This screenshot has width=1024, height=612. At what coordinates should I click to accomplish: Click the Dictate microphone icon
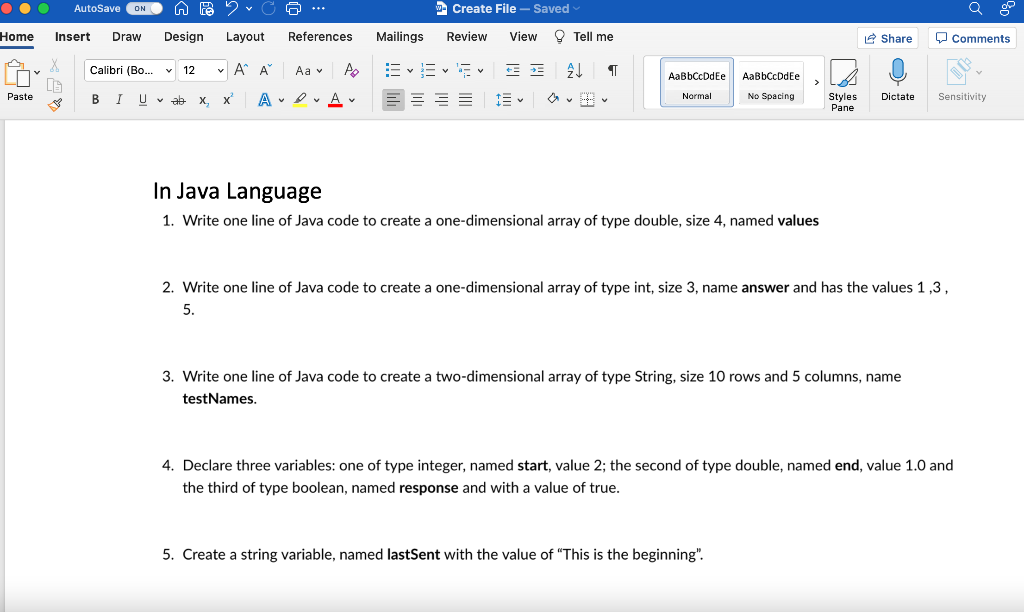coord(897,72)
